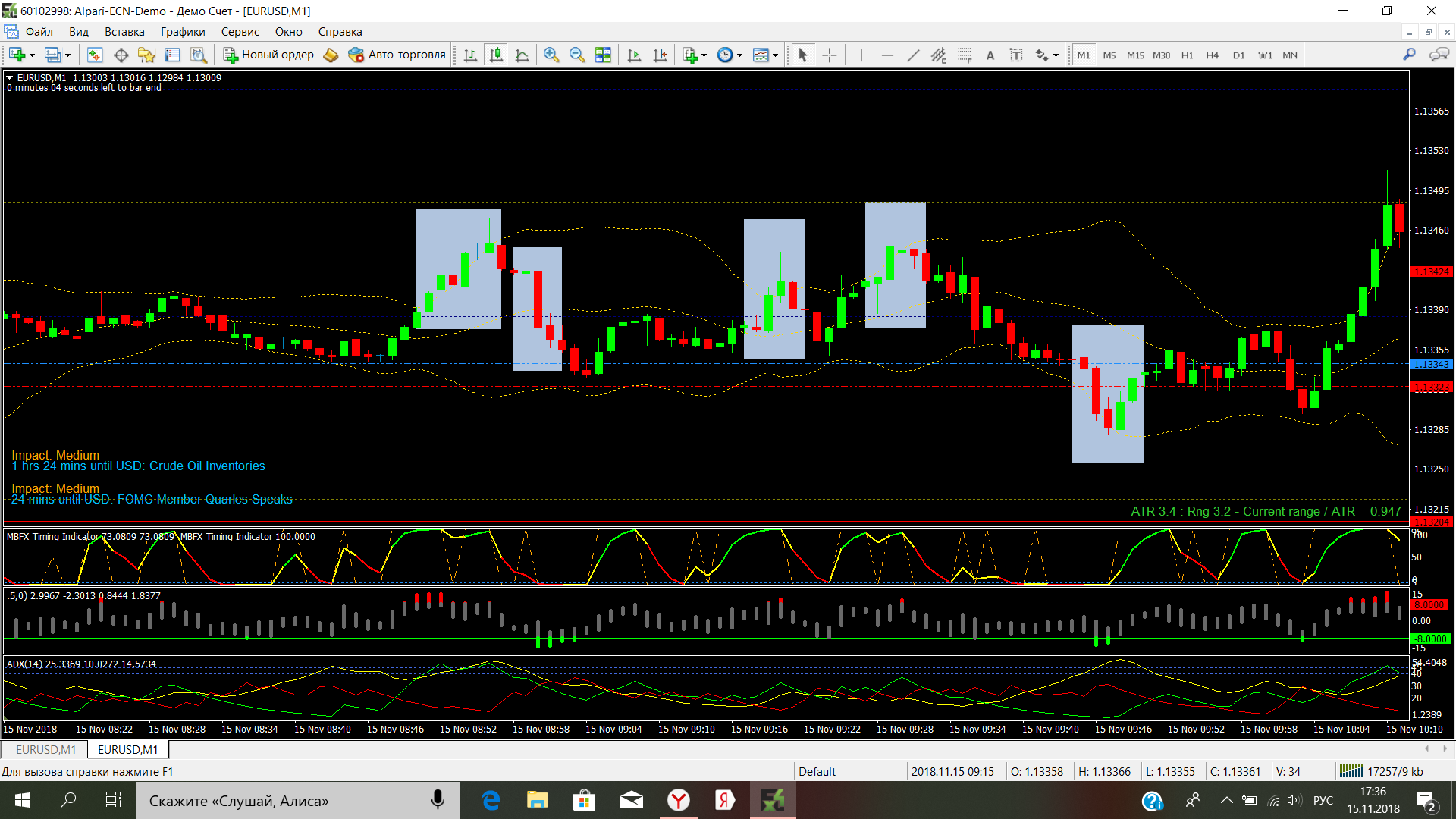Open Yandex Browser from taskbar

[x=679, y=800]
